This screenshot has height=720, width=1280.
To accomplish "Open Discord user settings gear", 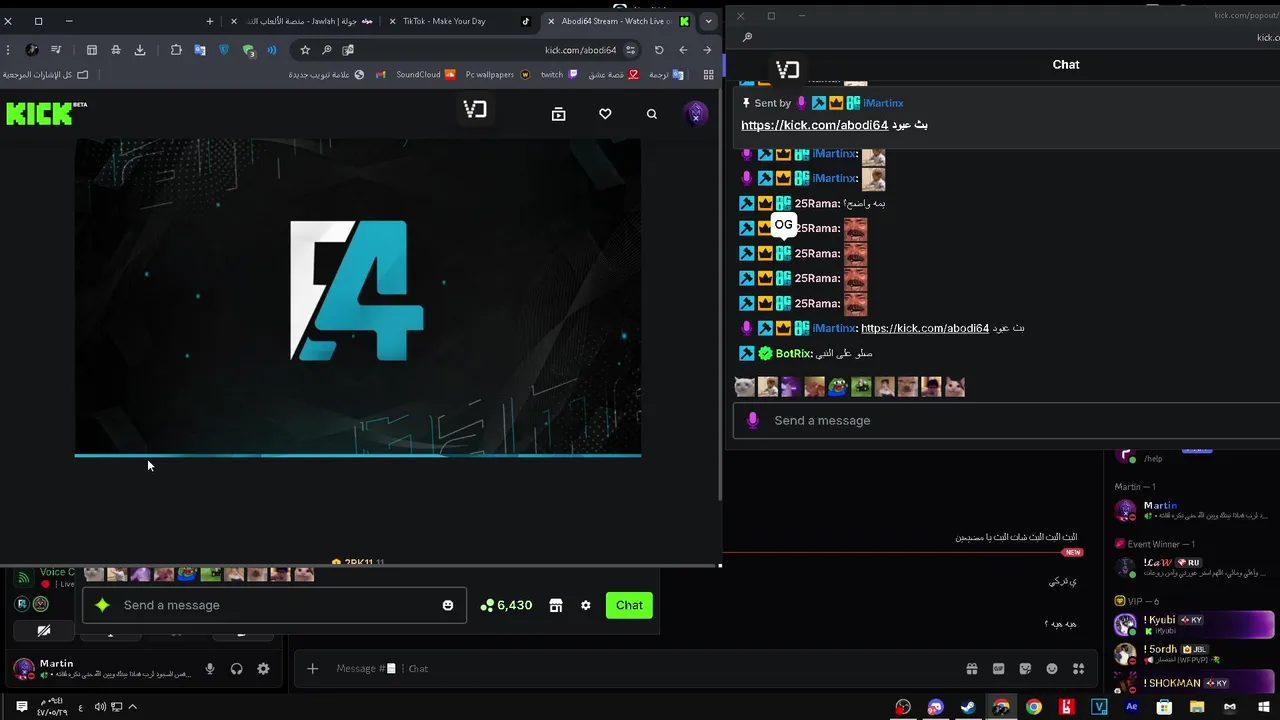I will click(263, 669).
